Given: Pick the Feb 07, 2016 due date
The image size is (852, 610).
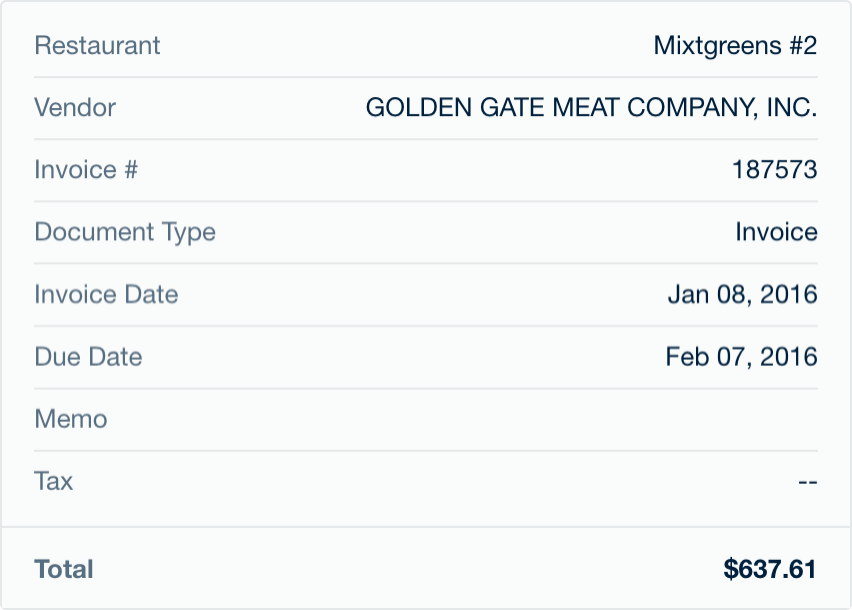Looking at the screenshot, I should tap(741, 357).
